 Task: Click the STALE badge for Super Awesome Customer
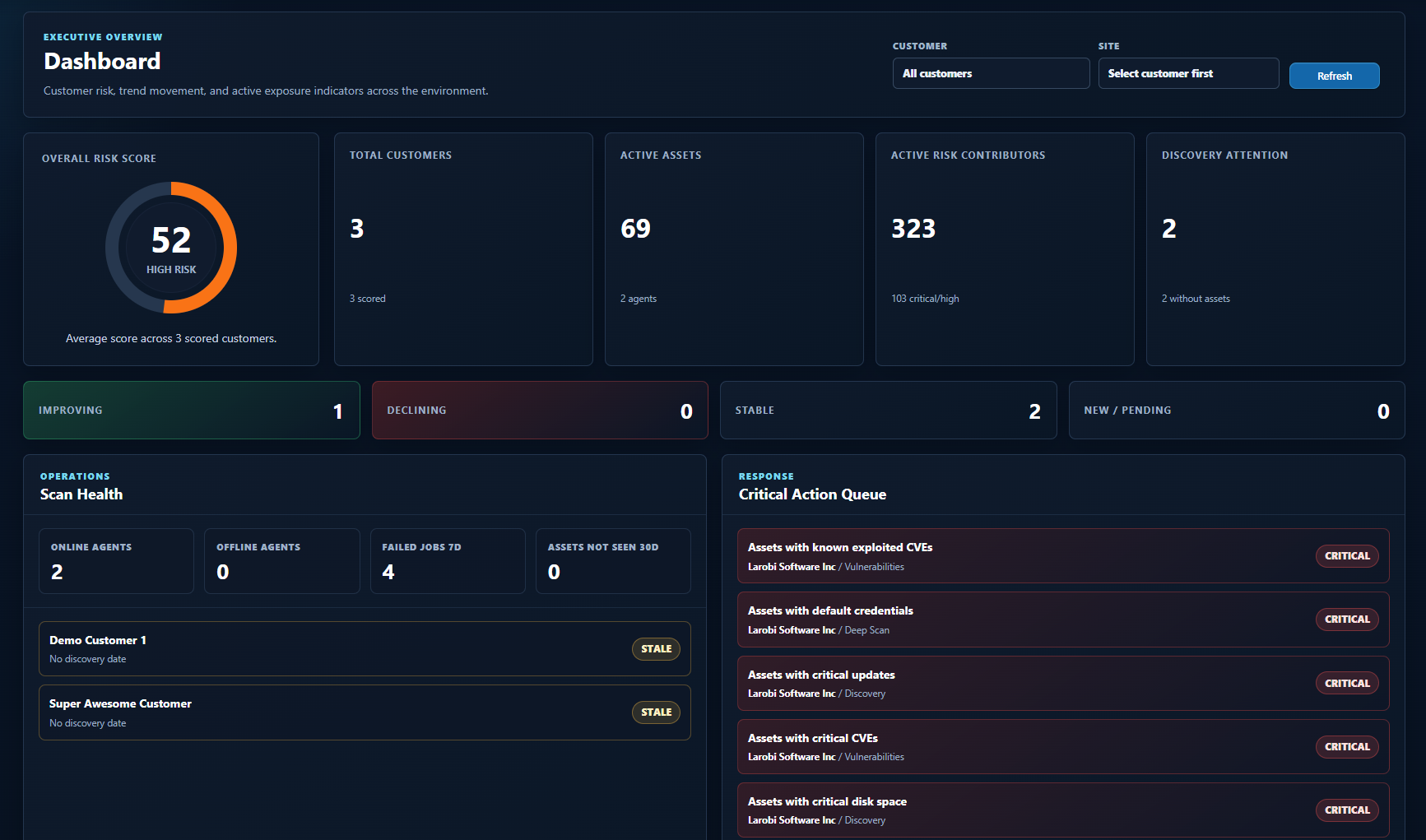[x=656, y=712]
